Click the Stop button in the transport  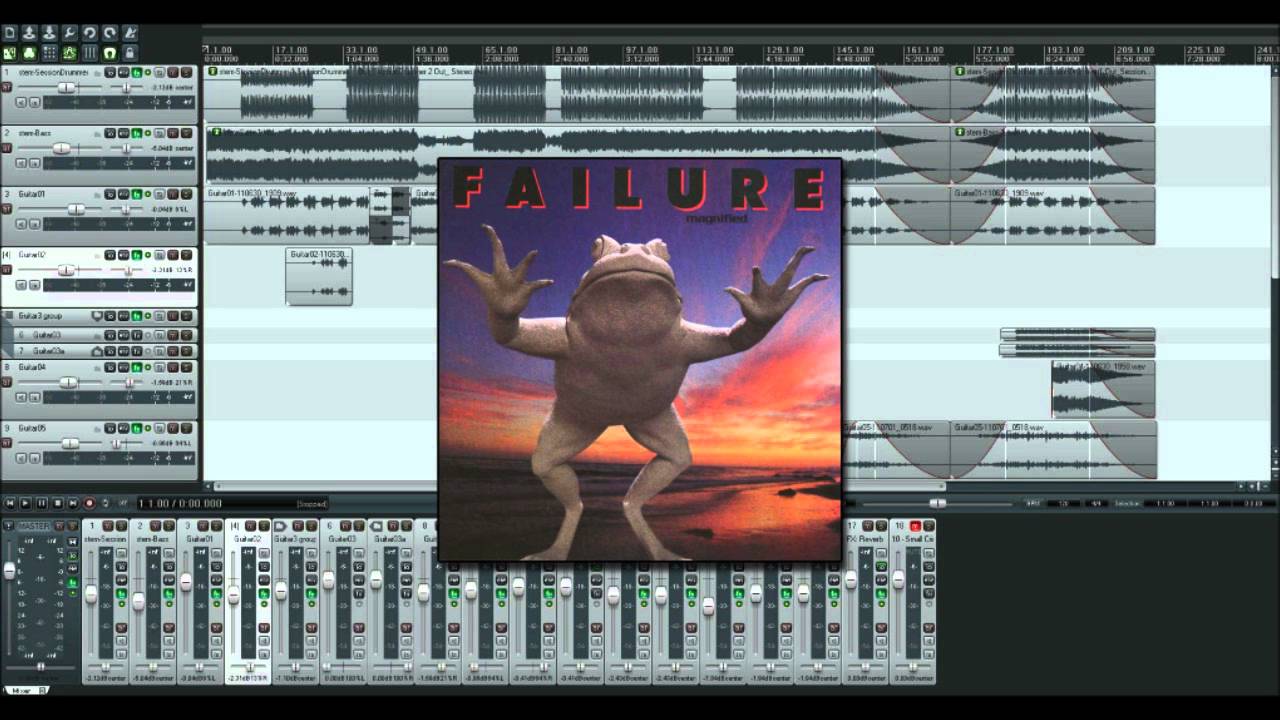(x=58, y=503)
